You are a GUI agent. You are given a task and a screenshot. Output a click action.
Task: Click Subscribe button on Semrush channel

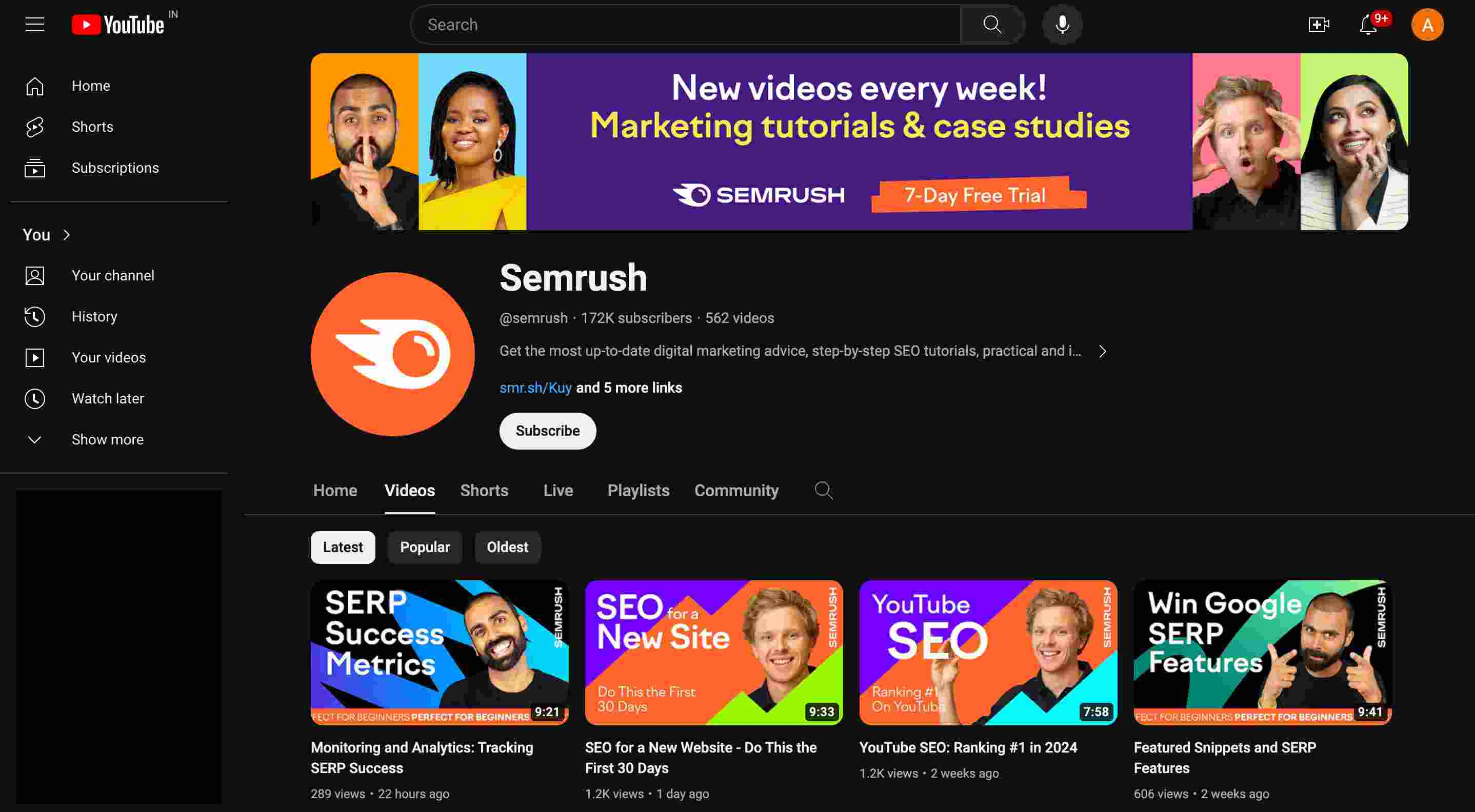click(x=547, y=430)
